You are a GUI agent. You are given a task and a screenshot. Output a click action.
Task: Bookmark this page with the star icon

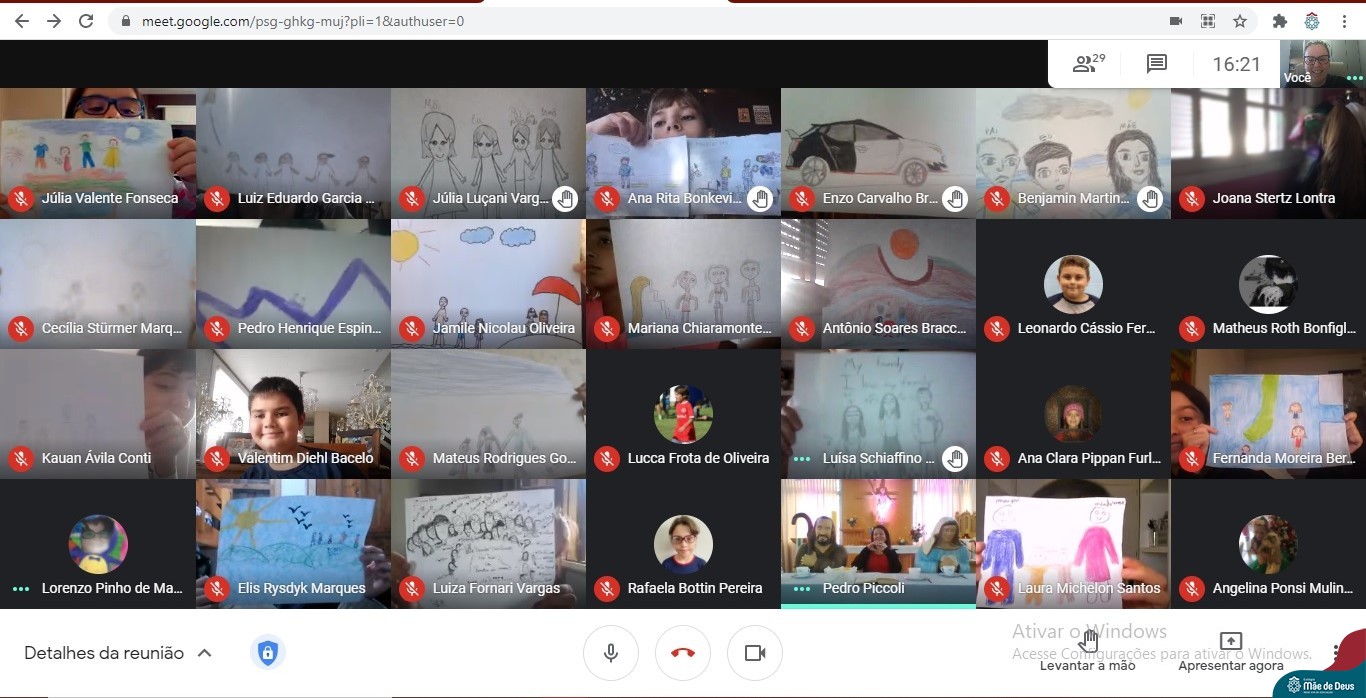(1240, 21)
